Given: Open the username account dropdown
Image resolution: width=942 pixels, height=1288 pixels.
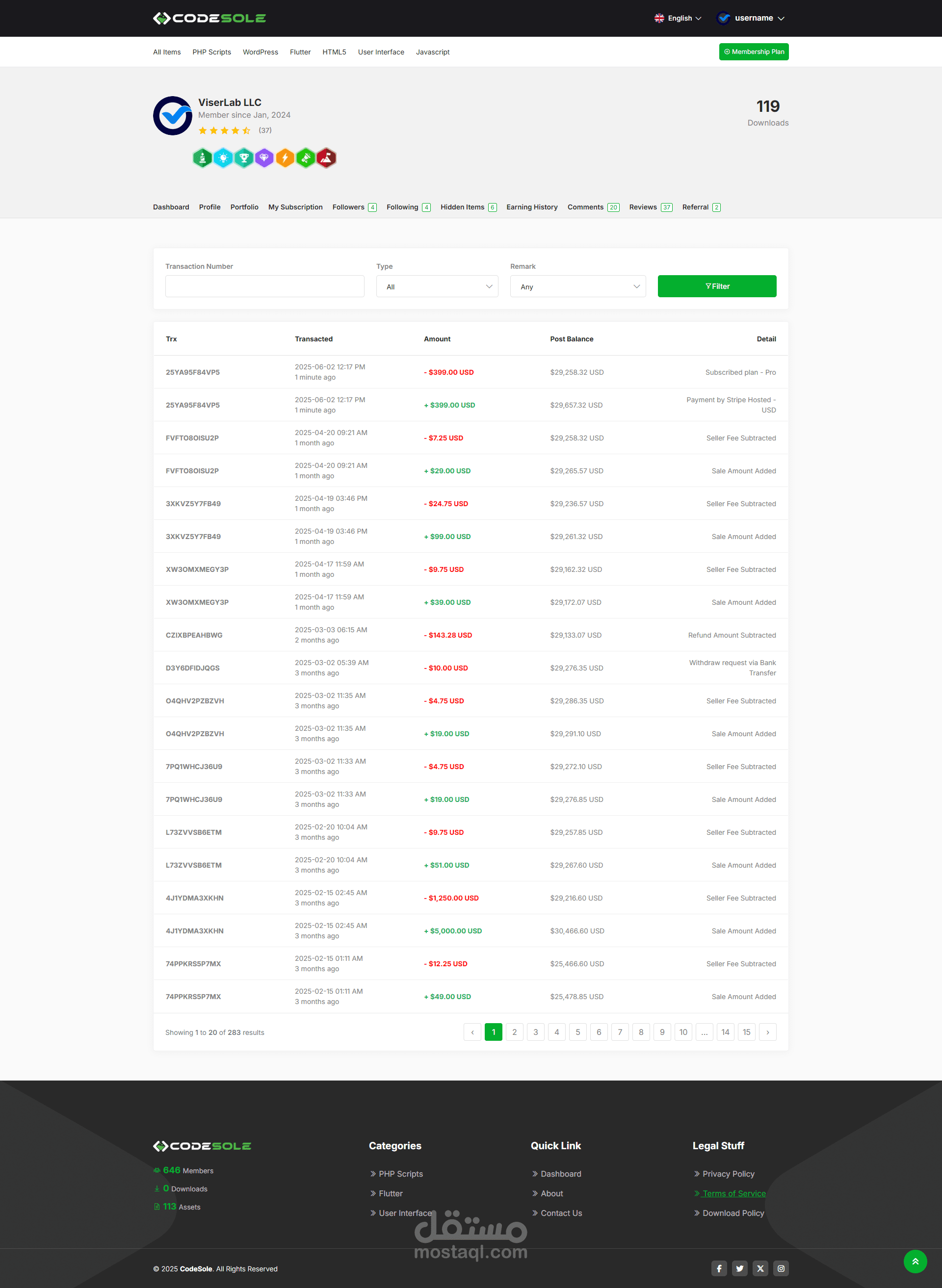Looking at the screenshot, I should (x=750, y=18).
